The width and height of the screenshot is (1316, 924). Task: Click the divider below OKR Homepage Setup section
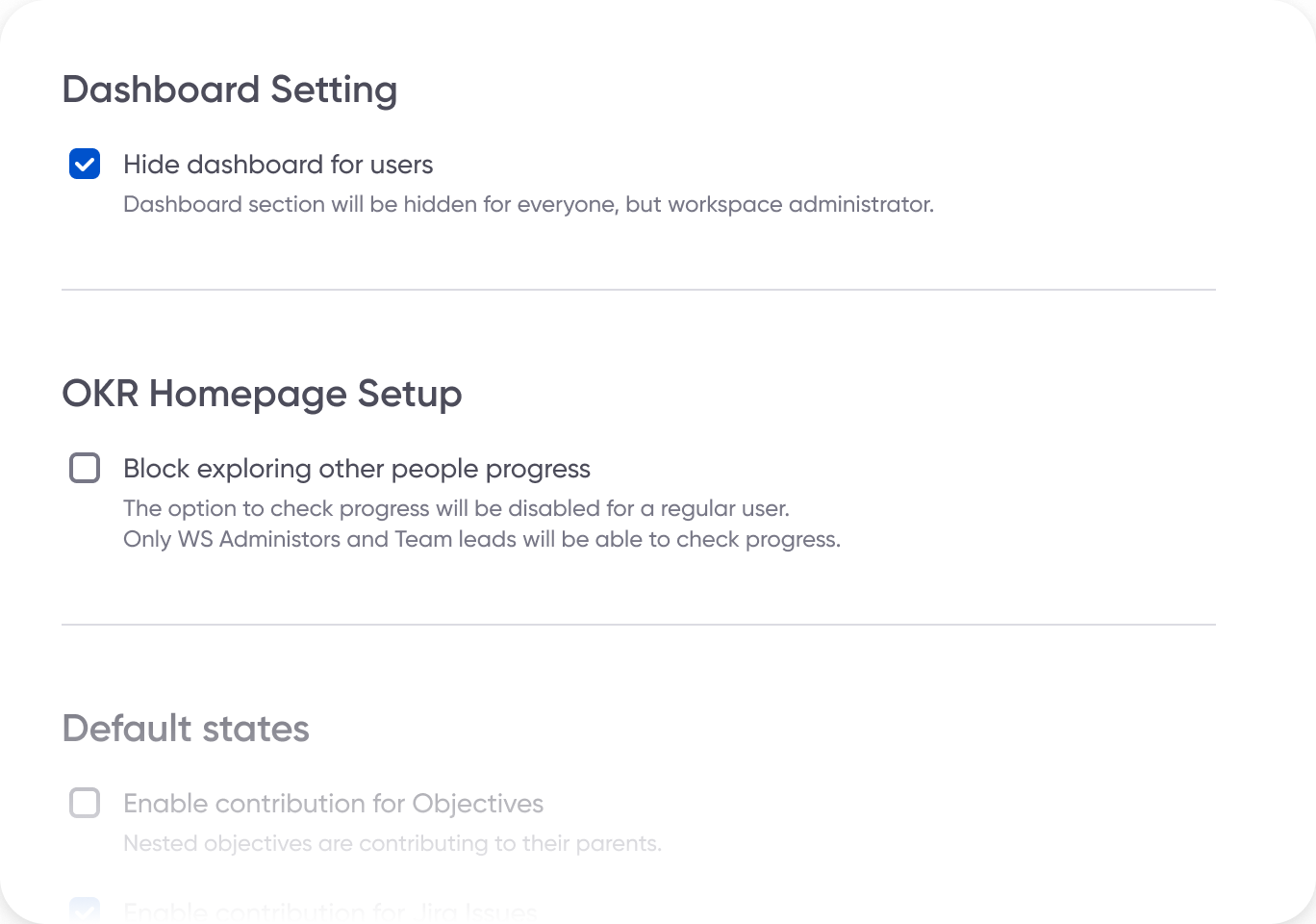click(x=639, y=626)
